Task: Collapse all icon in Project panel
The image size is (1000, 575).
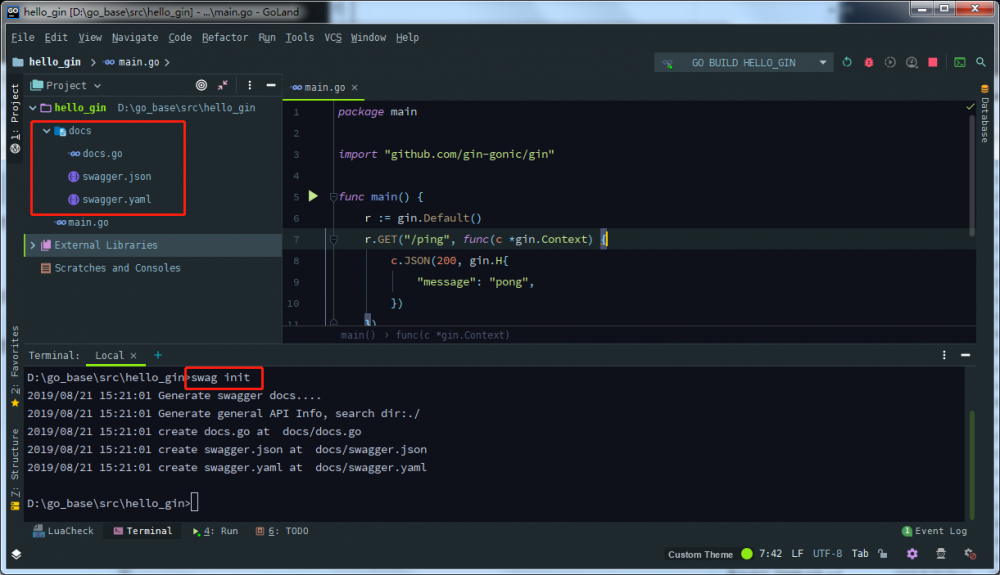Action: [x=223, y=85]
